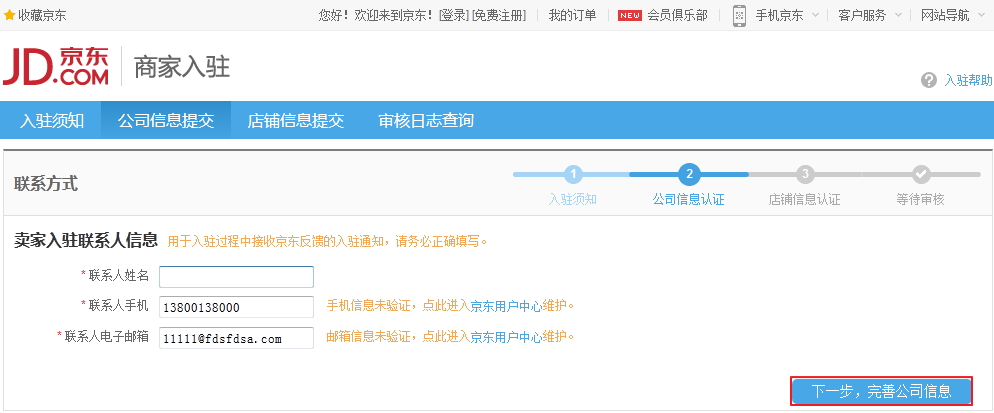The width and height of the screenshot is (994, 413).
Task: Open the 审核日志查询 tab
Action: tap(426, 120)
